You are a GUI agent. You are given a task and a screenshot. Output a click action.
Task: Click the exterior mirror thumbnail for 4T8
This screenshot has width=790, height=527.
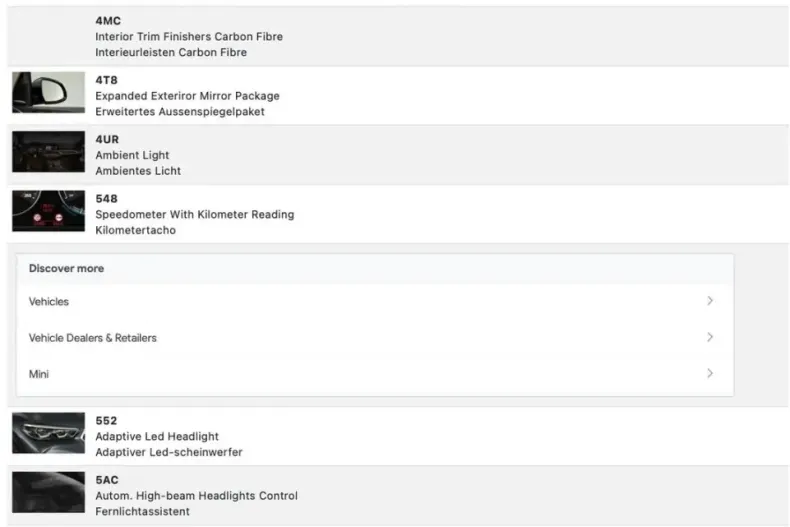(48, 92)
